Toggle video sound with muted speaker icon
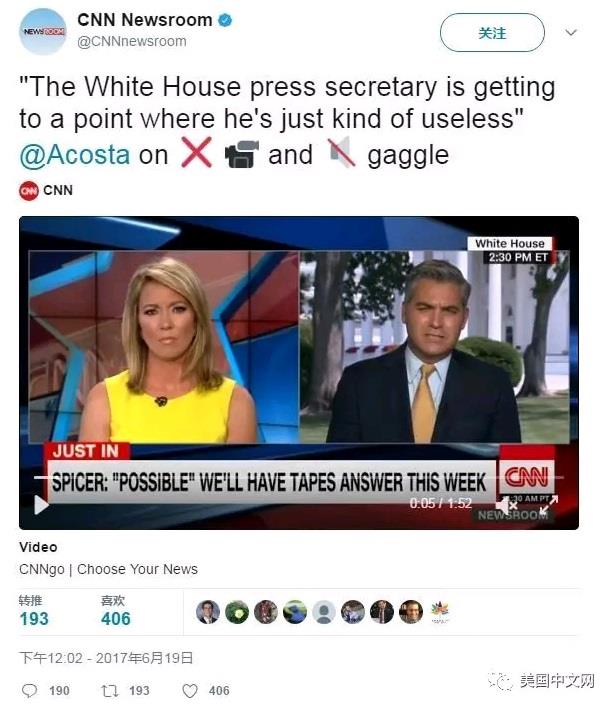 [x=506, y=505]
